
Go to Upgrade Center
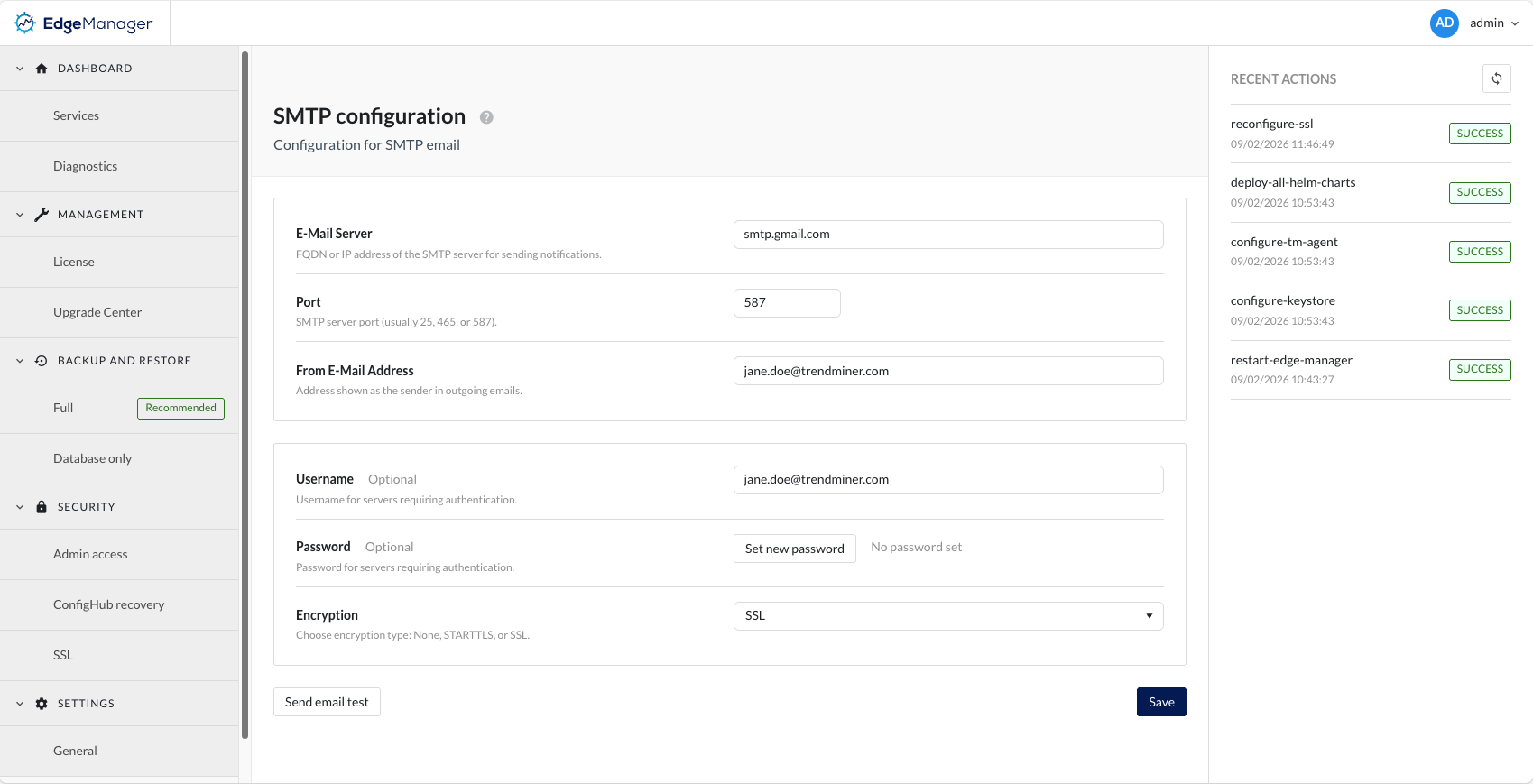pos(97,312)
